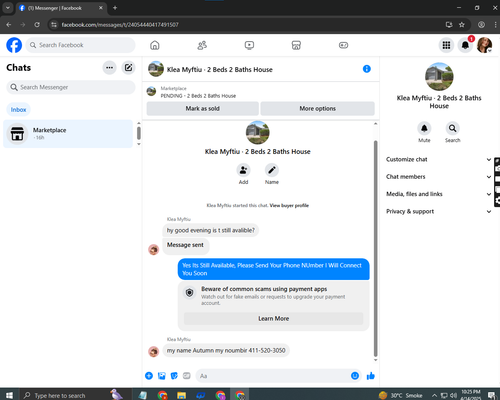Click Mark as sold button

pos(203,108)
